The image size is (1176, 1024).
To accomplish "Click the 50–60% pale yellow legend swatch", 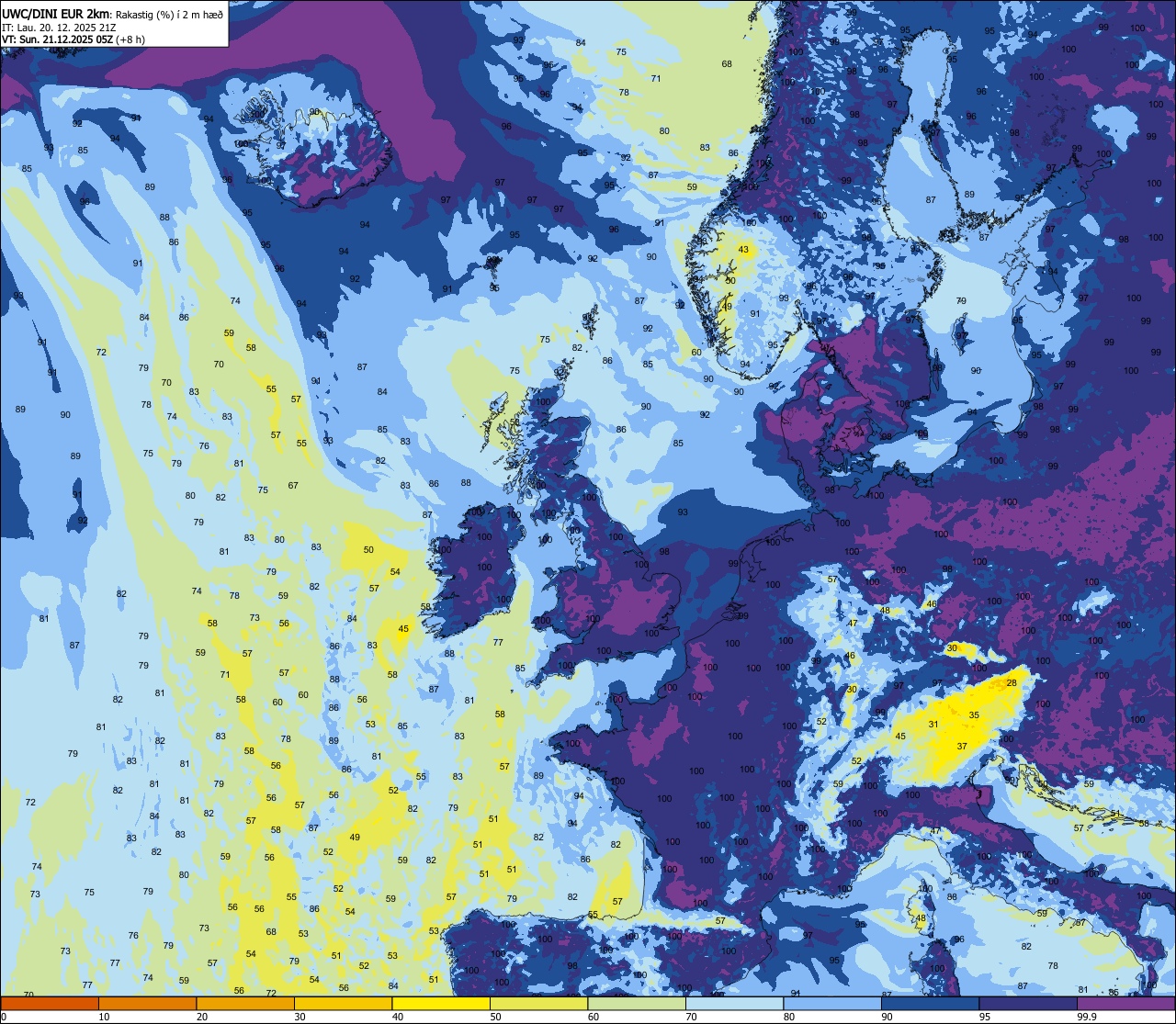I will 538,1004.
